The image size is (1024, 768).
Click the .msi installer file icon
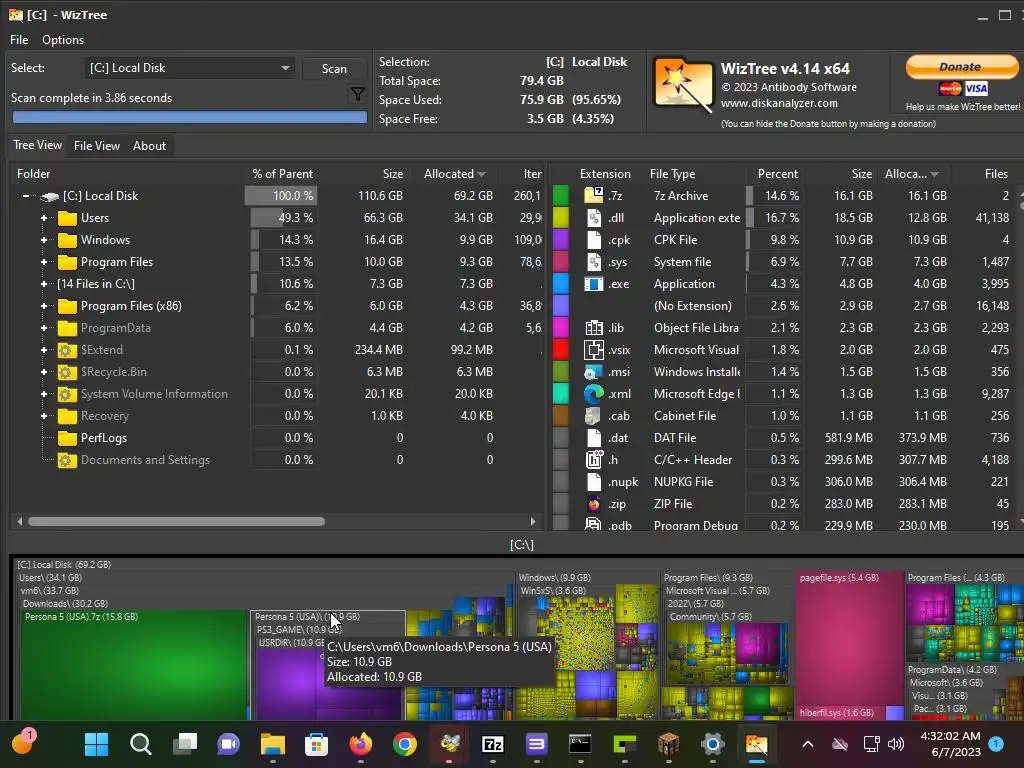pyautogui.click(x=593, y=372)
